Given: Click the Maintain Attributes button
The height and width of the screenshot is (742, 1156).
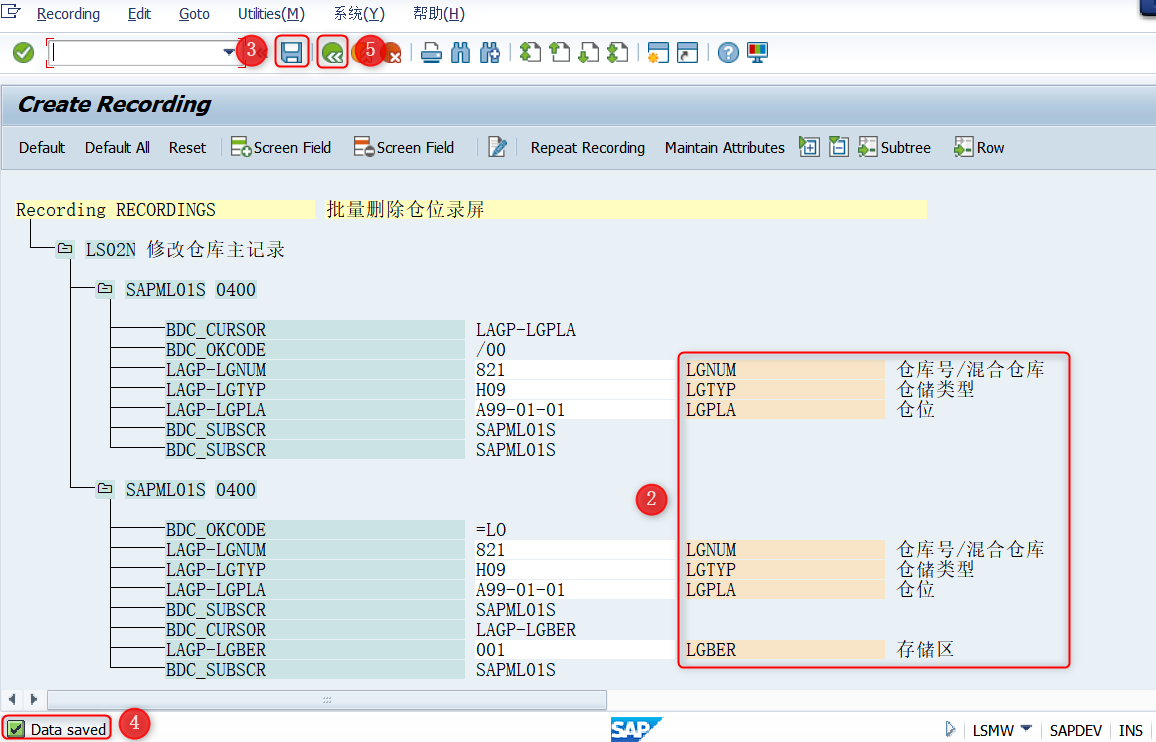Looking at the screenshot, I should (724, 147).
